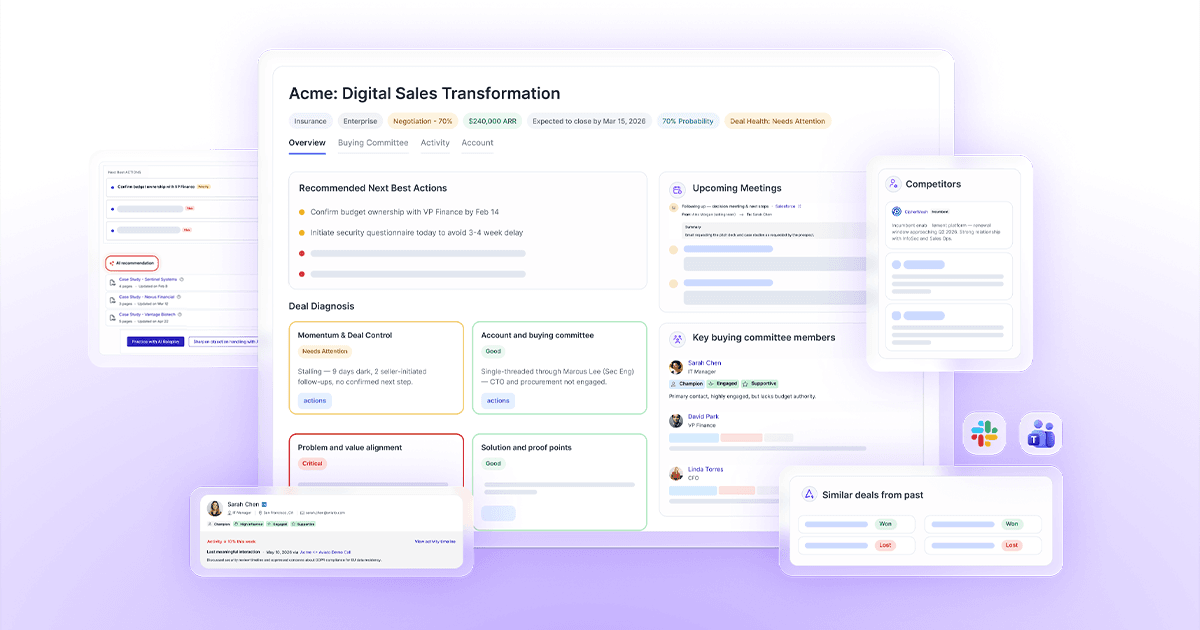Click the first upcoming meeting sender avatar
Image resolution: width=1200 pixels, height=630 pixels.
[674, 207]
